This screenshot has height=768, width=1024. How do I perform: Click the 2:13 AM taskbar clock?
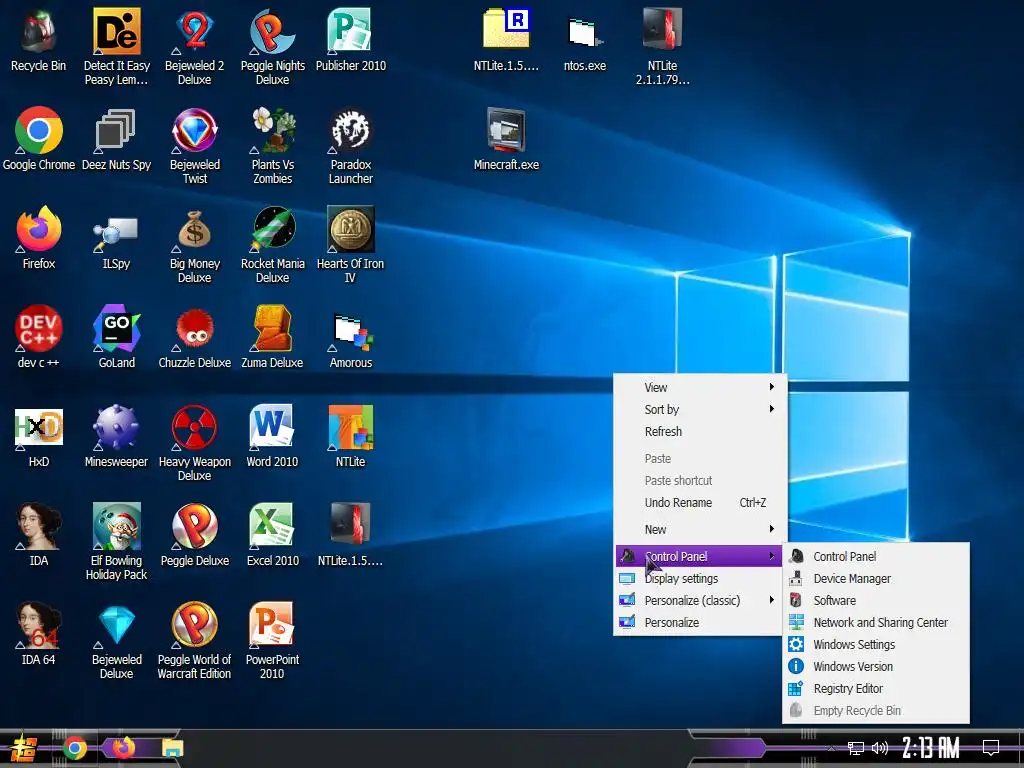pyautogui.click(x=931, y=748)
